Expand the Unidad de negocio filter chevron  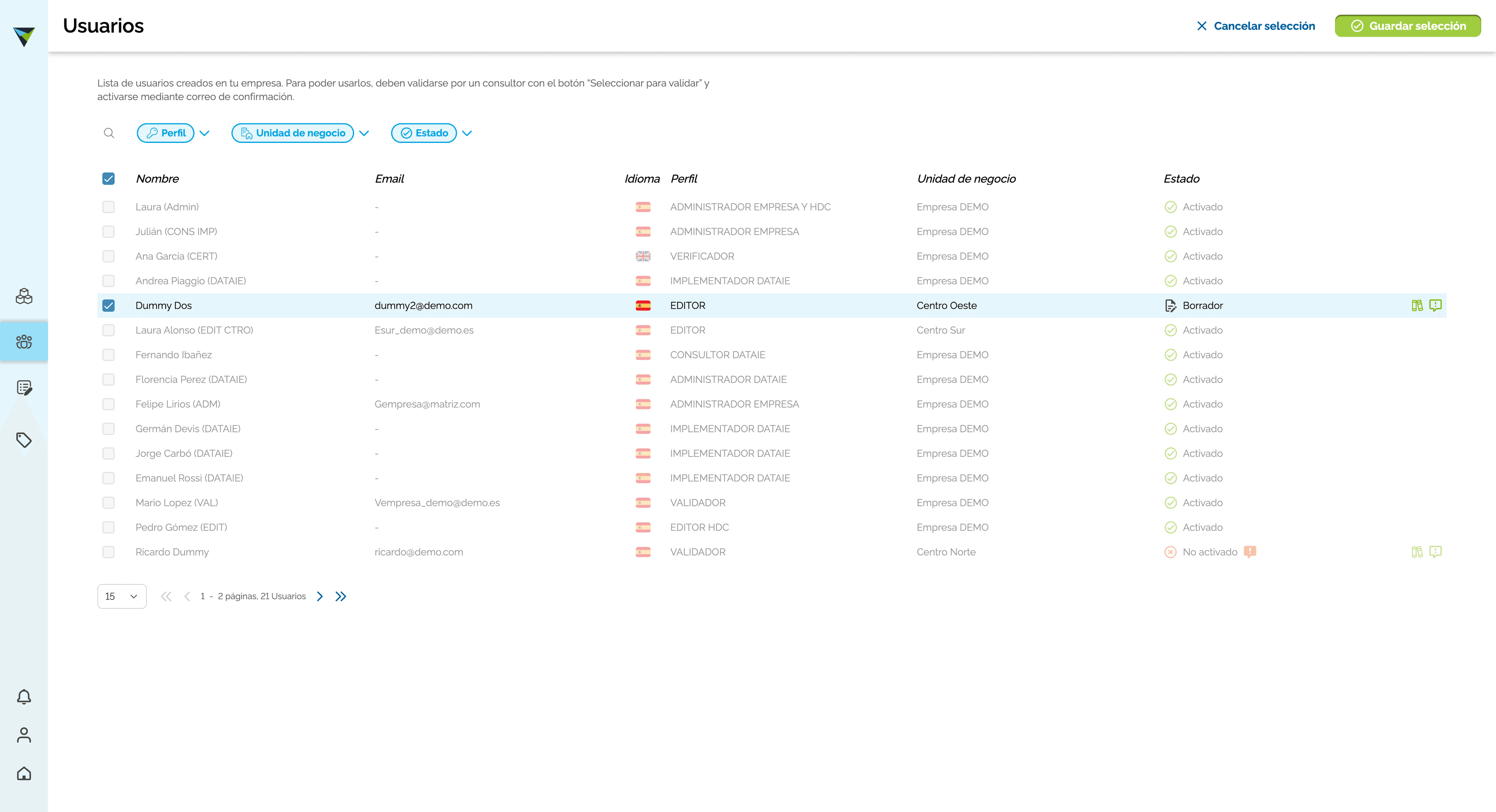364,133
